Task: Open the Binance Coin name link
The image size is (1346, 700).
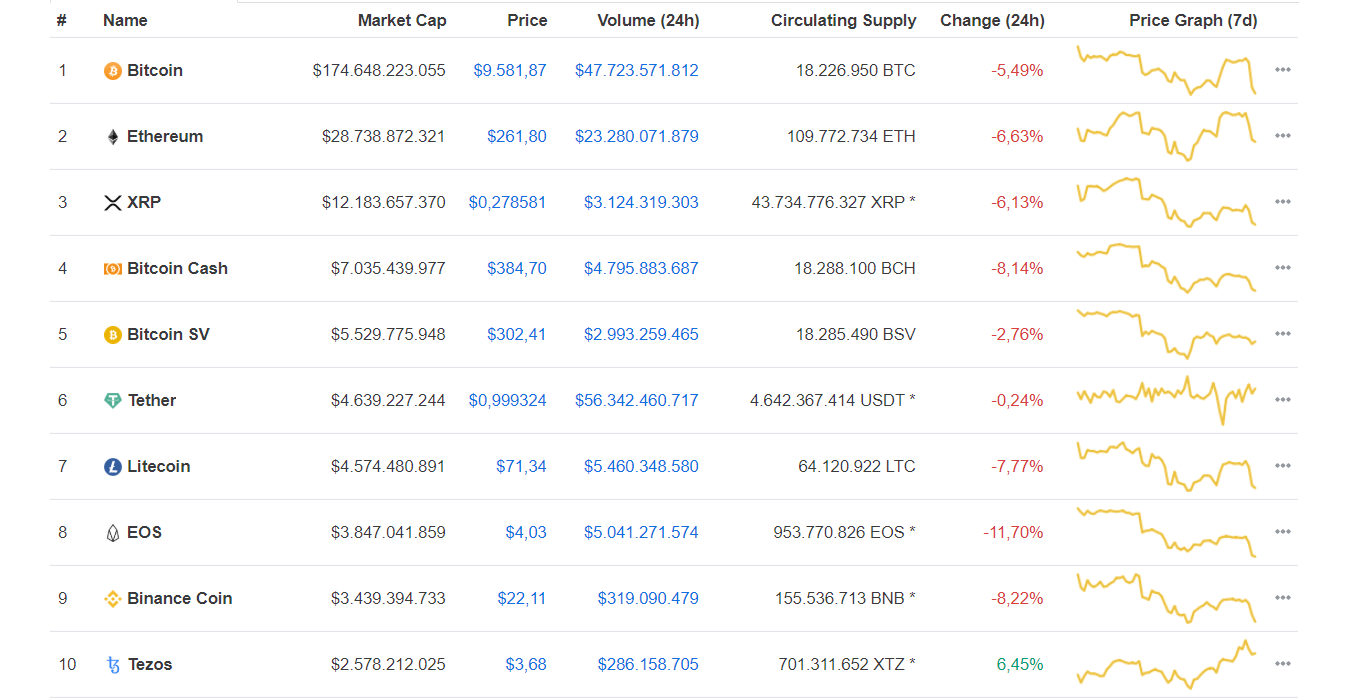Action: pos(180,598)
